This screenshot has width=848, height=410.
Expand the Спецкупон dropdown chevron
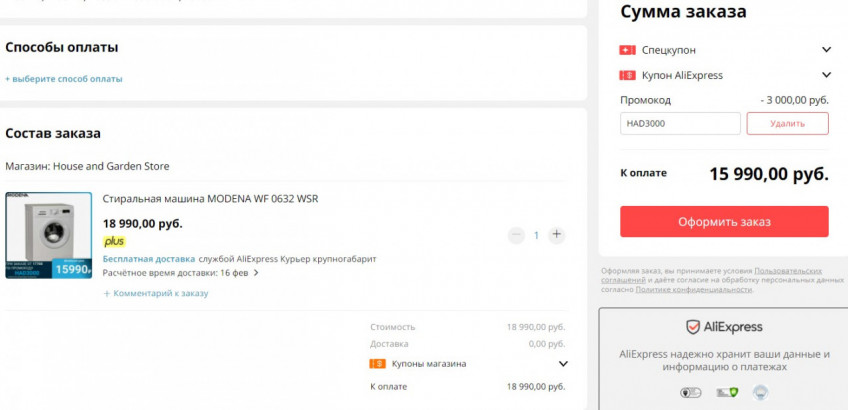(x=826, y=50)
